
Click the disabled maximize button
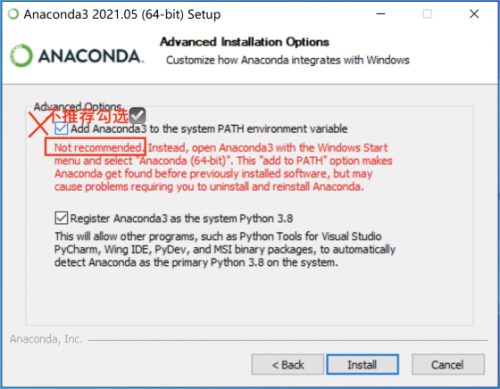427,14
